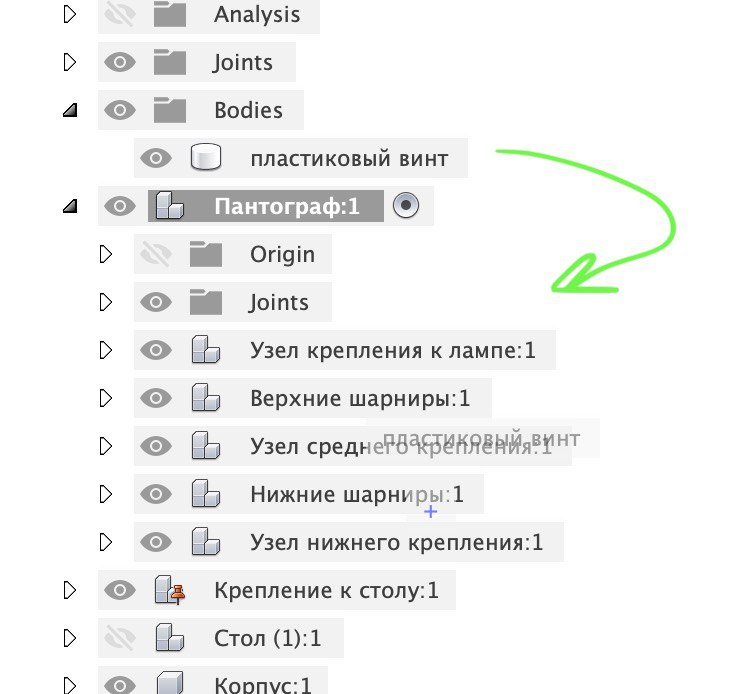Select the Узел нижнего крепления:1 item
732x694 pixels.
(396, 543)
